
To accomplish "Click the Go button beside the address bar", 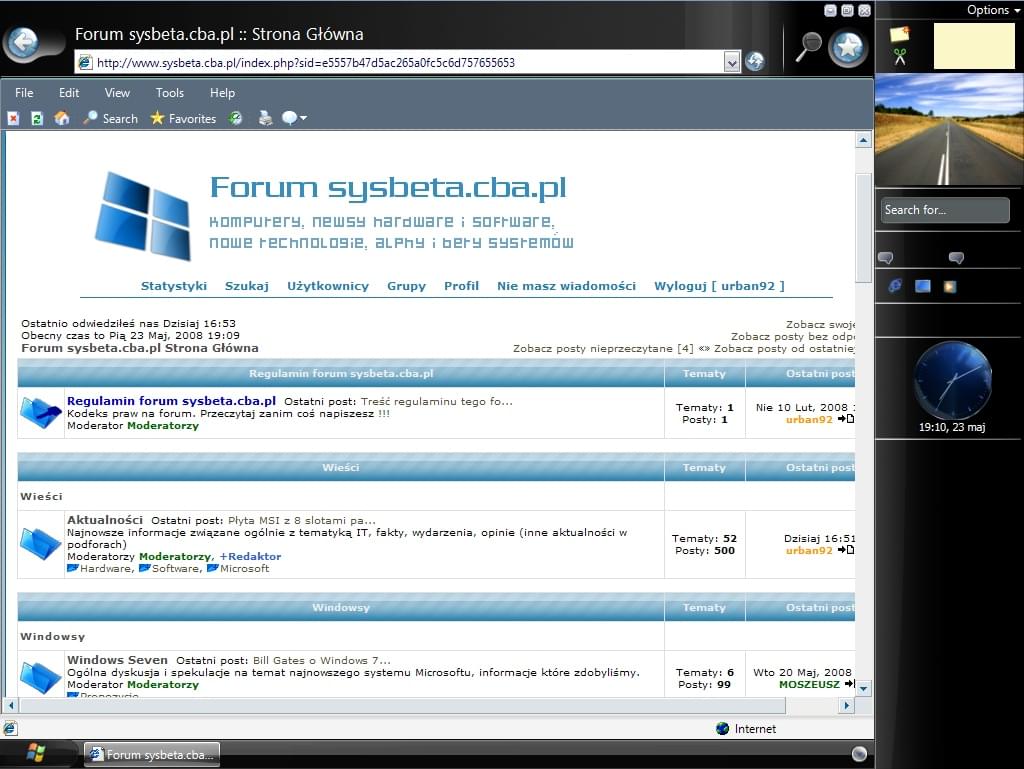I will (x=755, y=61).
